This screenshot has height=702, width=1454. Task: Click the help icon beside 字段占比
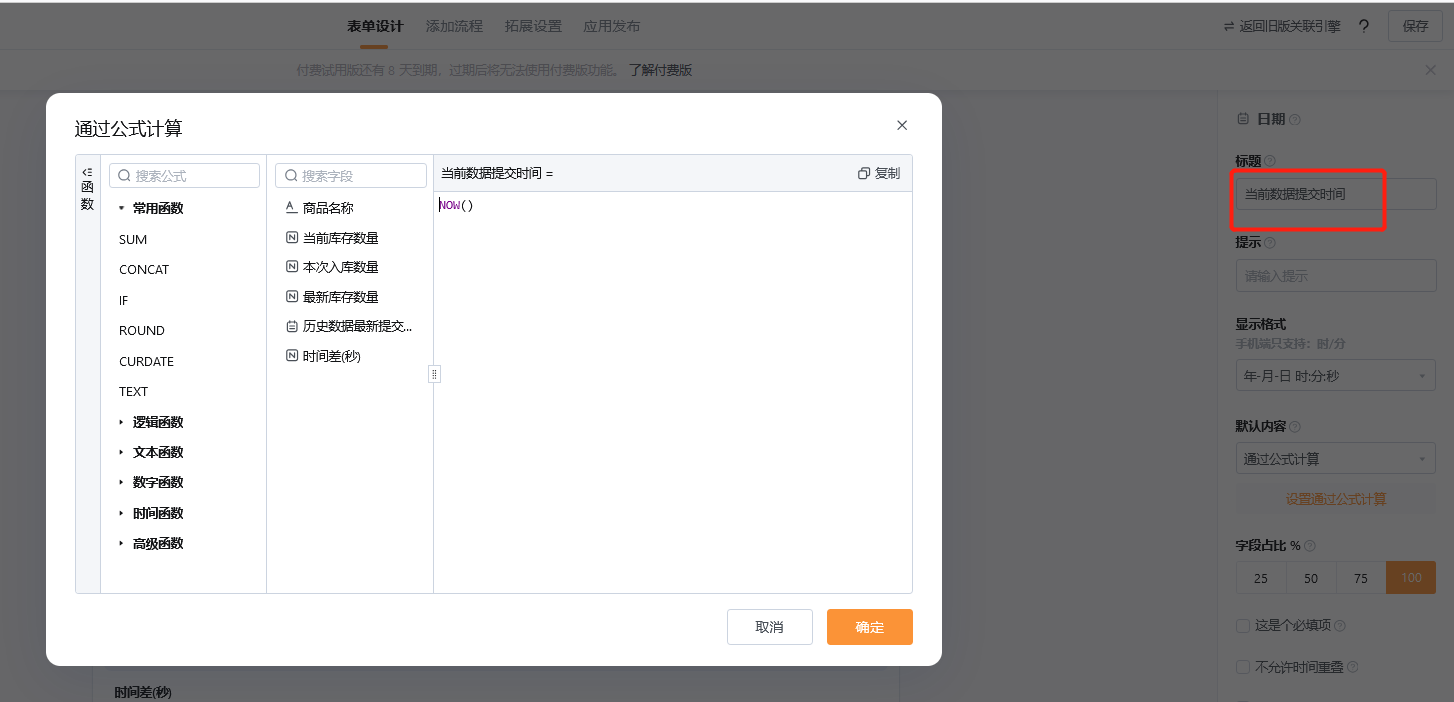tap(1310, 546)
